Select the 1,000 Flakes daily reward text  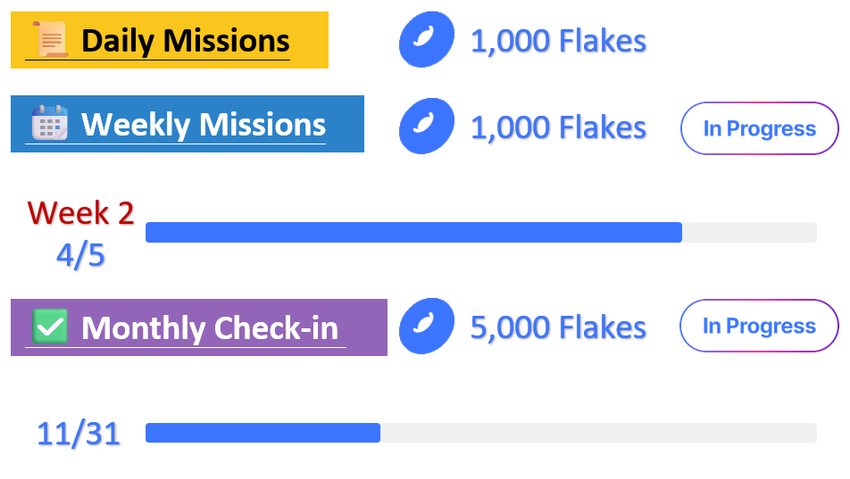click(x=558, y=42)
